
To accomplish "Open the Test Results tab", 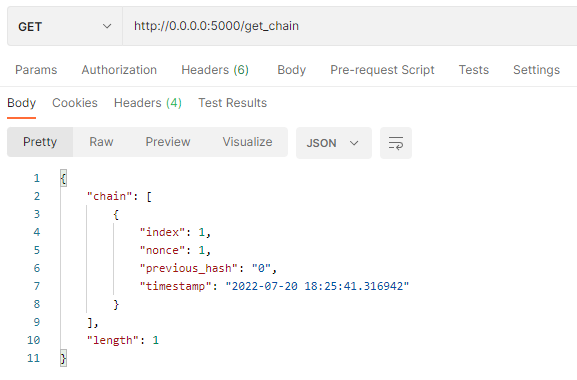I will point(233,103).
